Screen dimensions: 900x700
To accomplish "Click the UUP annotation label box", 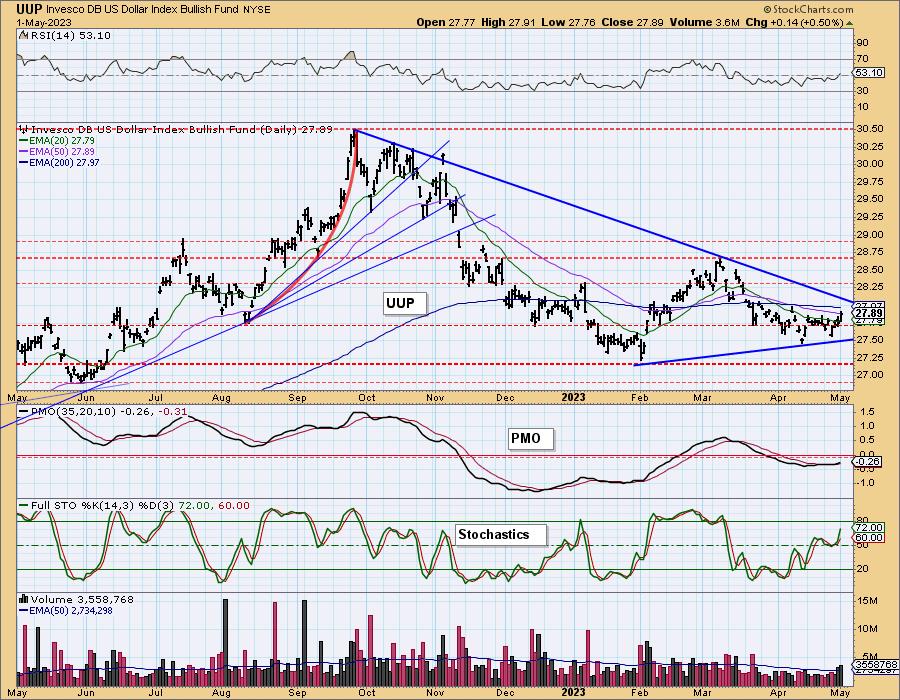I will tap(405, 303).
